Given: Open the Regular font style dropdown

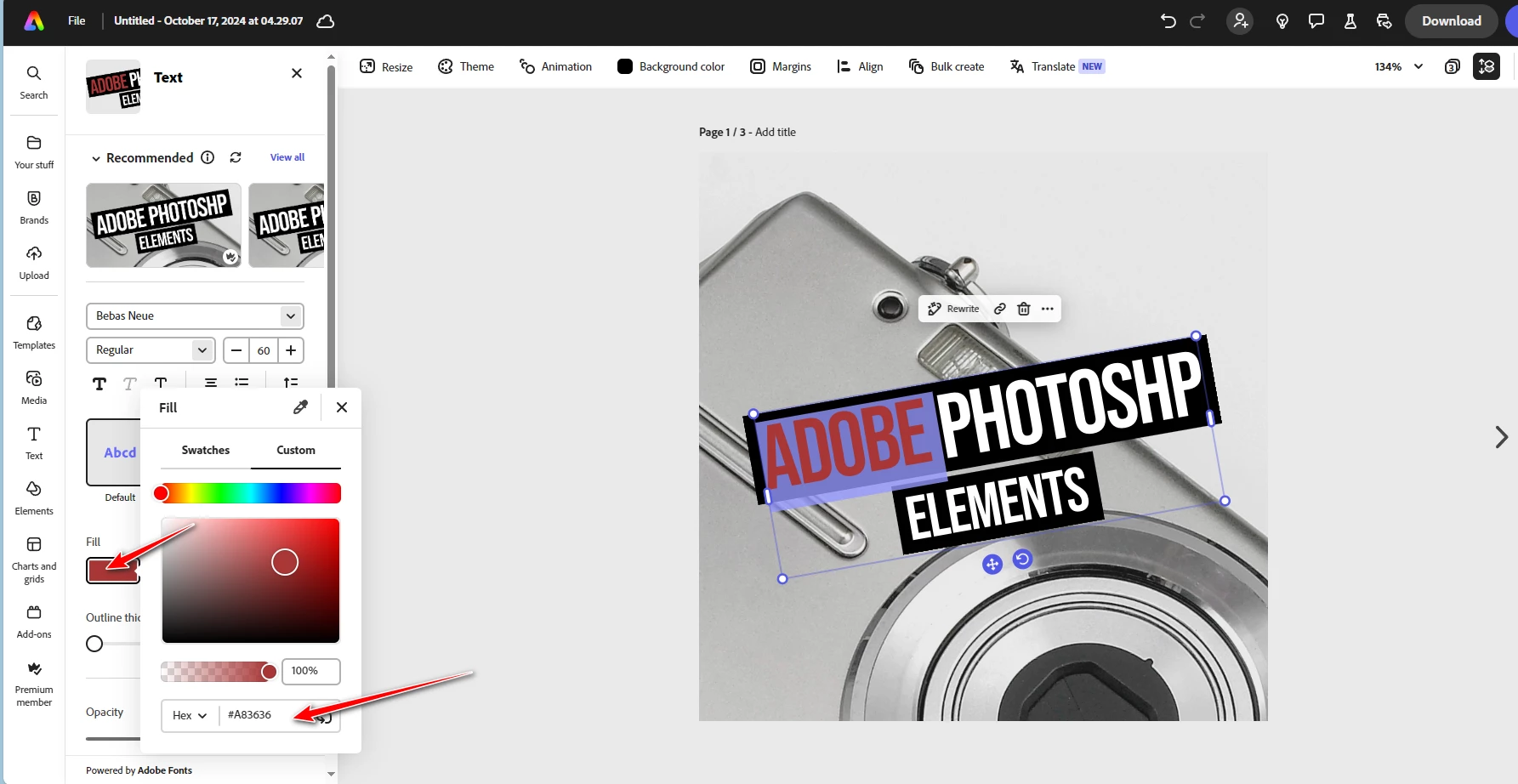Looking at the screenshot, I should (x=151, y=350).
